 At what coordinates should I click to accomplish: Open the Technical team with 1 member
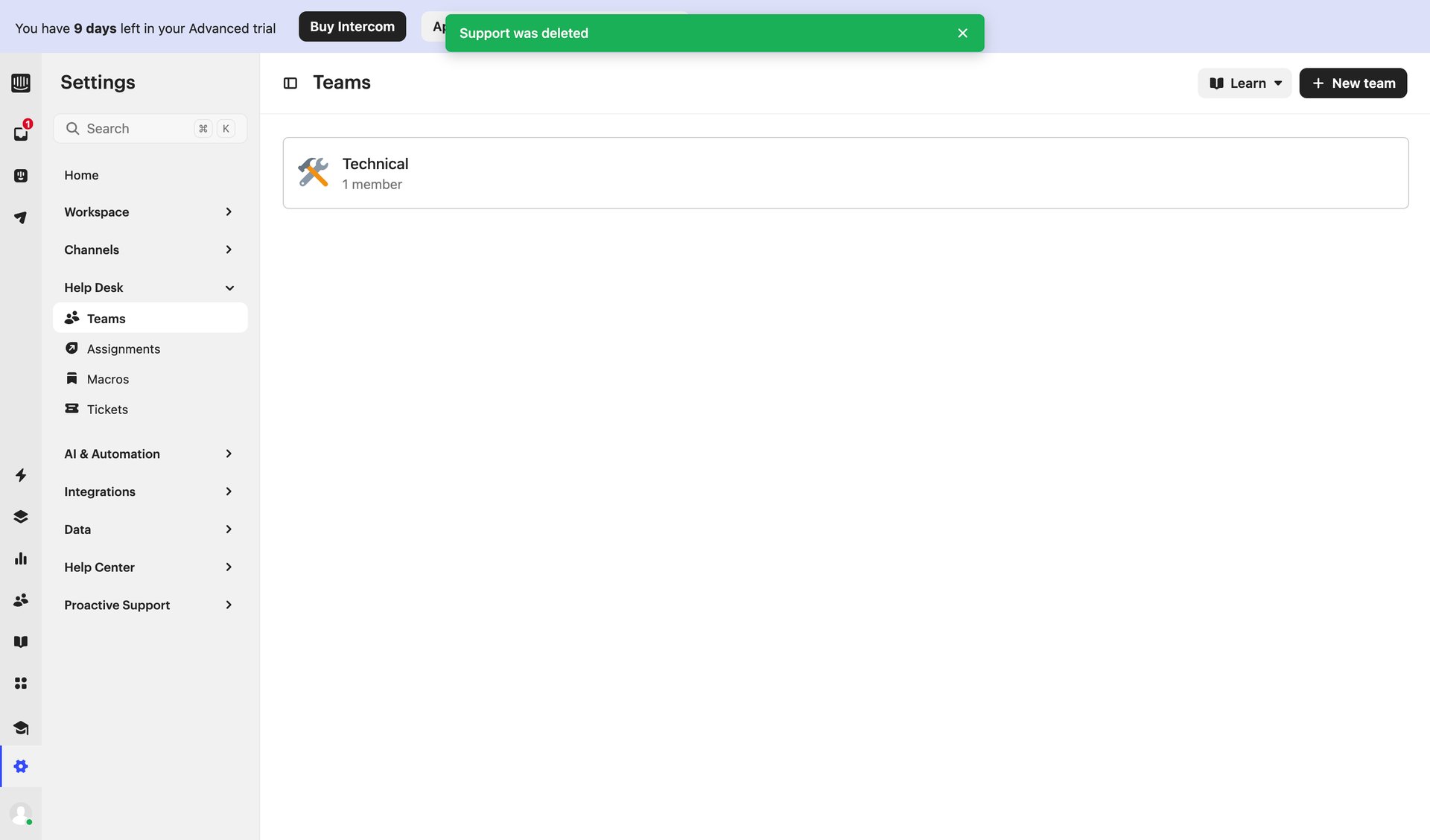click(x=845, y=172)
